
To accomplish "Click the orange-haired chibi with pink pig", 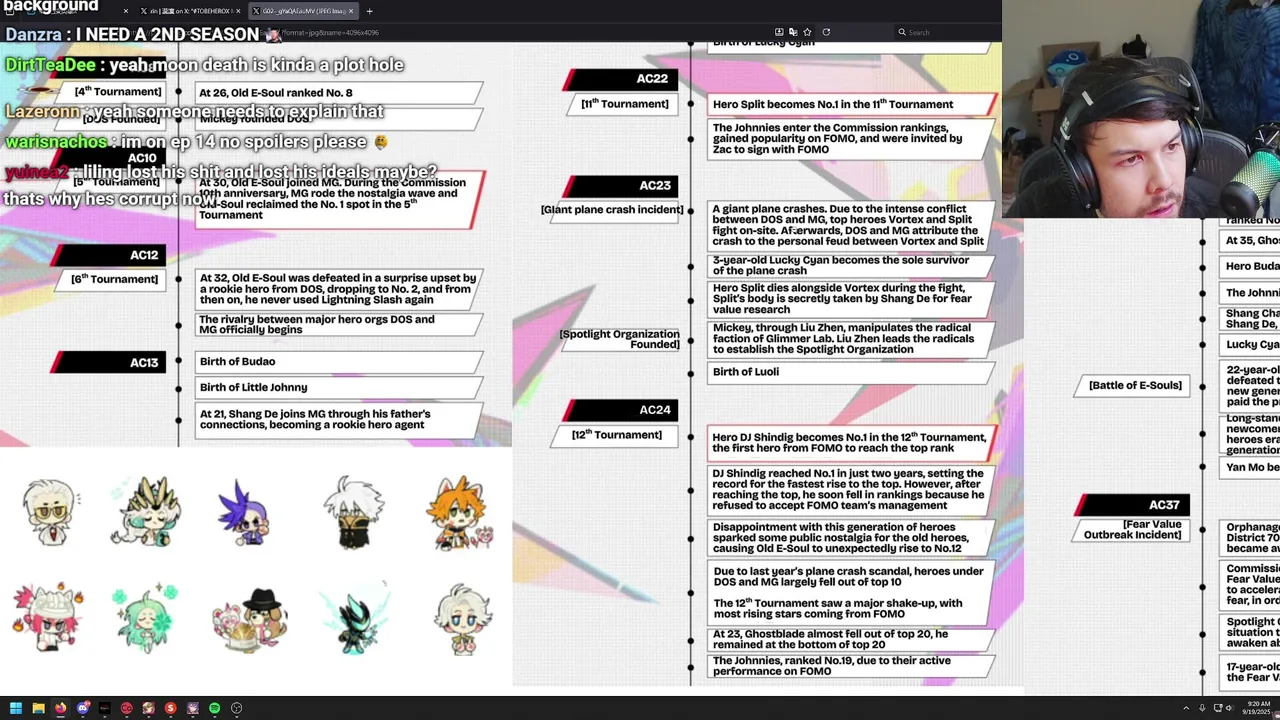I will tap(459, 513).
